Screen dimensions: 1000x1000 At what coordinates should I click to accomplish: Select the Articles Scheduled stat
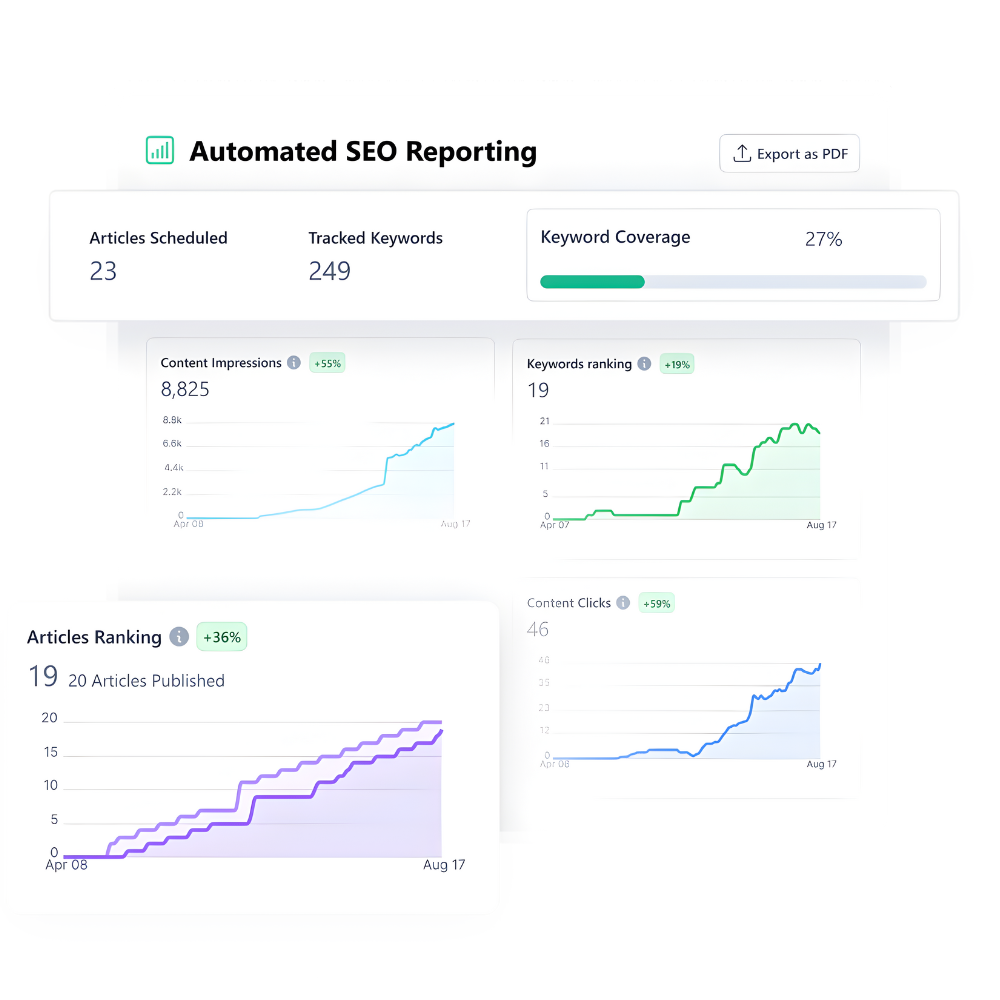pyautogui.click(x=158, y=238)
